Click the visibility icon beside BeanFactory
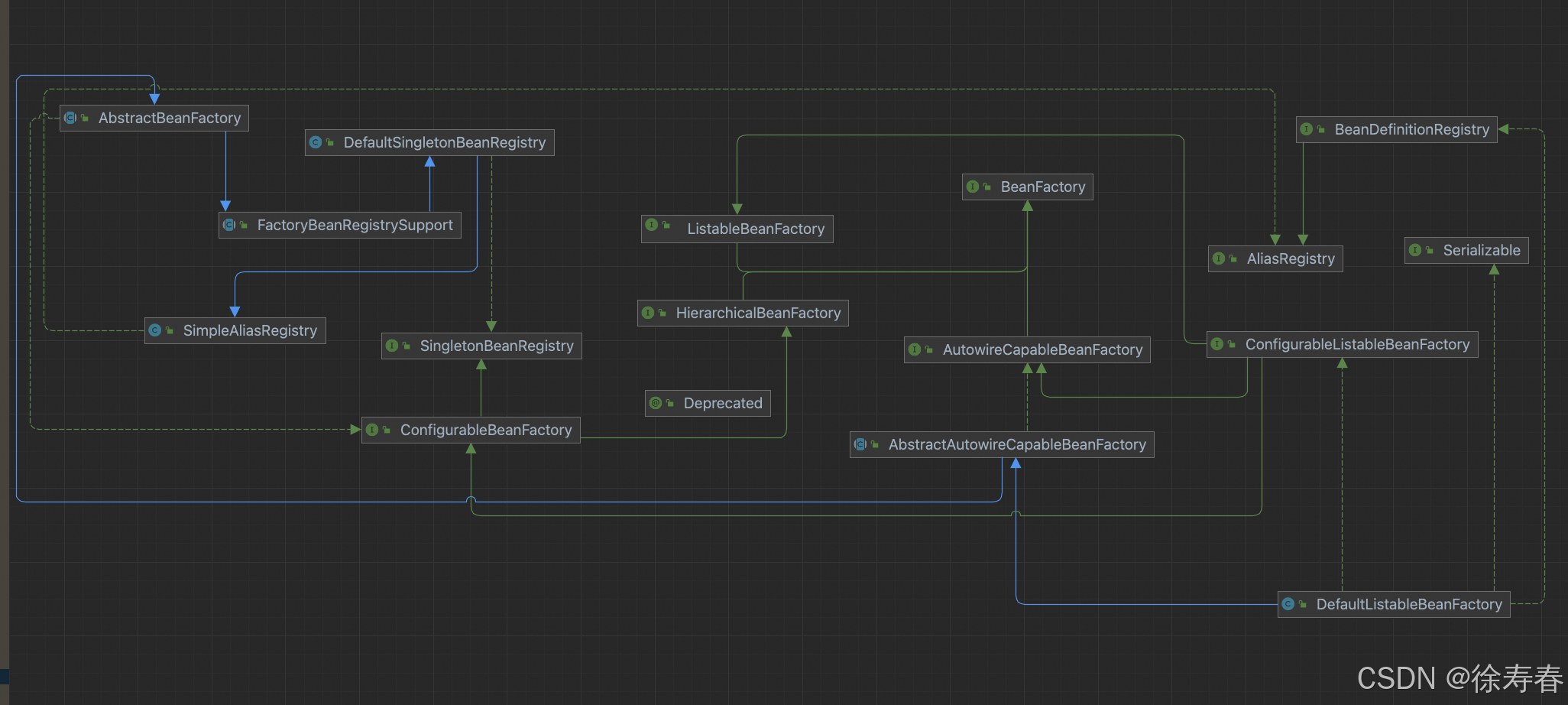Image resolution: width=1568 pixels, height=705 pixels. (x=987, y=187)
